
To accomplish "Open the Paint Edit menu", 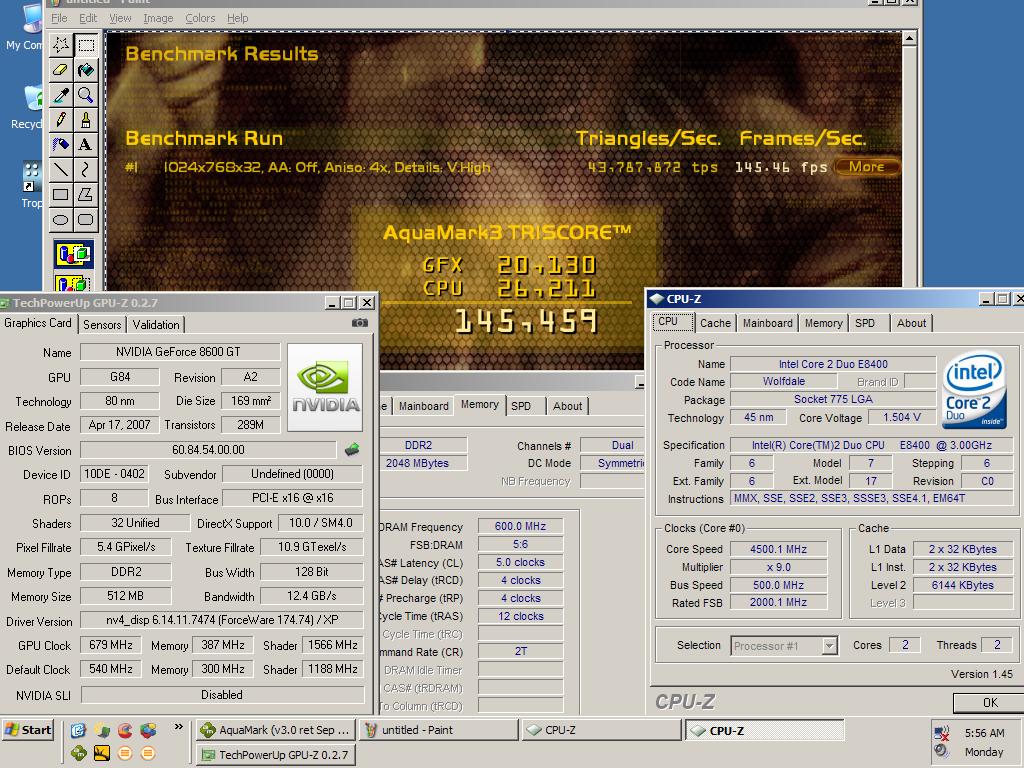I will pyautogui.click(x=88, y=18).
